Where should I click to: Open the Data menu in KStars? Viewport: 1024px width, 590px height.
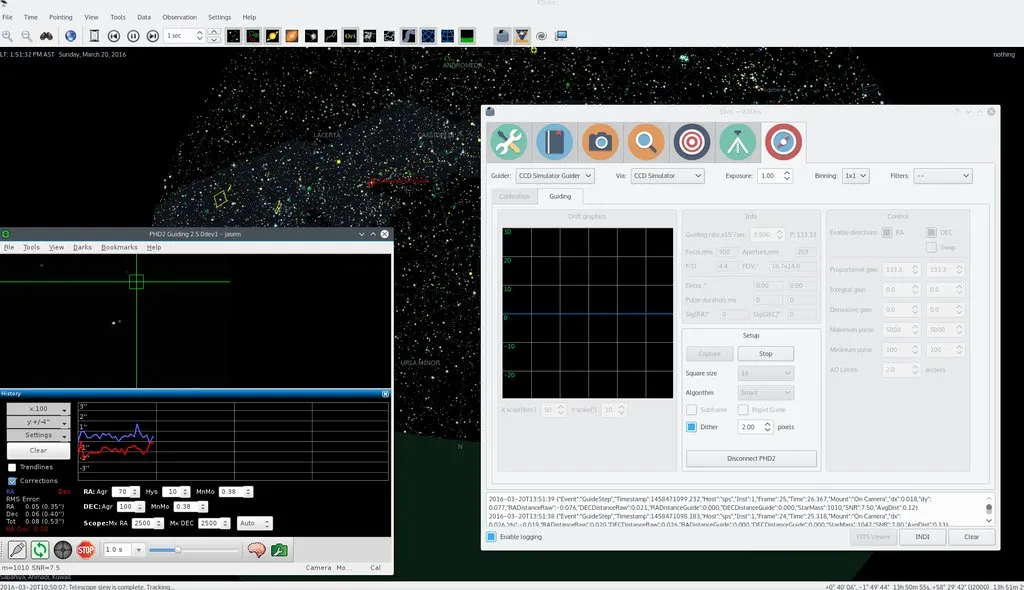[144, 17]
